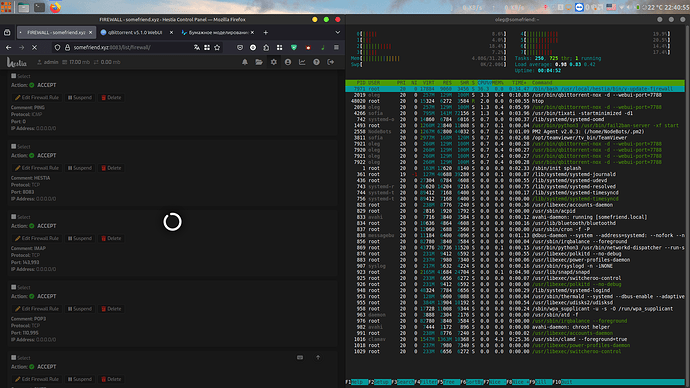
Task: Click the address bar URL field
Action: (x=128, y=48)
